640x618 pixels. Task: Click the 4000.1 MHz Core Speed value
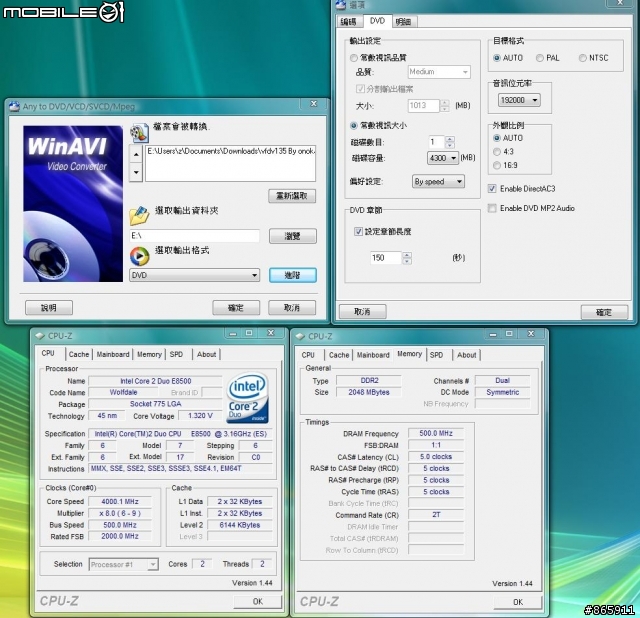[x=120, y=501]
